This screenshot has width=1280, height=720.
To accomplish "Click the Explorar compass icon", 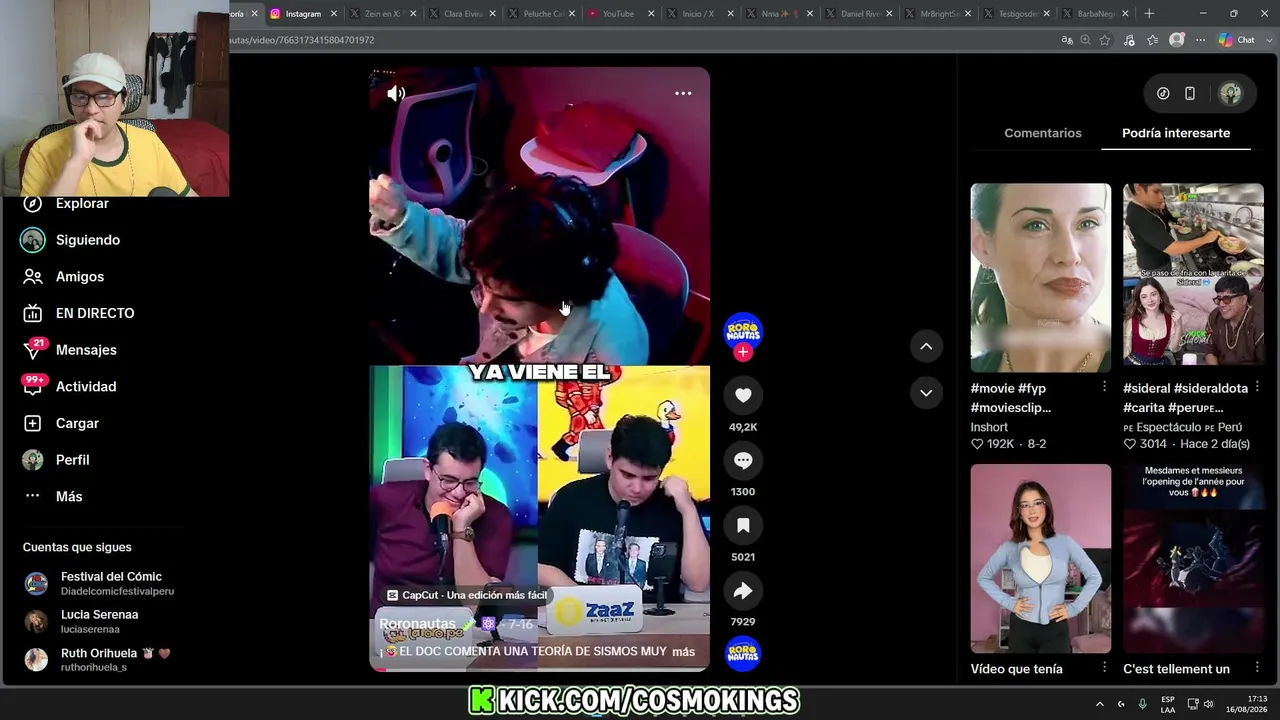I will 33,203.
